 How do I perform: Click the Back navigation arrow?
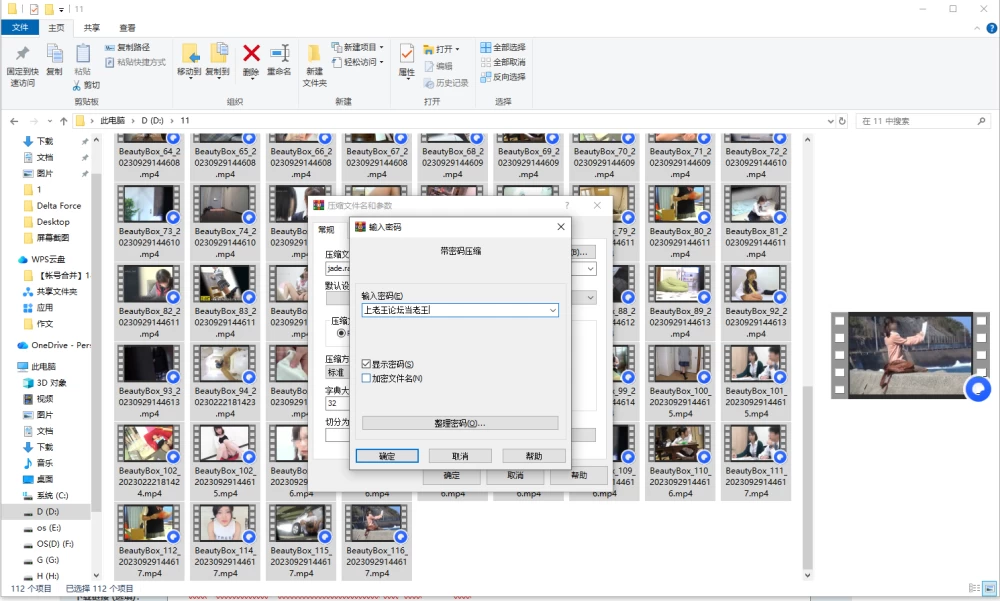pos(14,121)
